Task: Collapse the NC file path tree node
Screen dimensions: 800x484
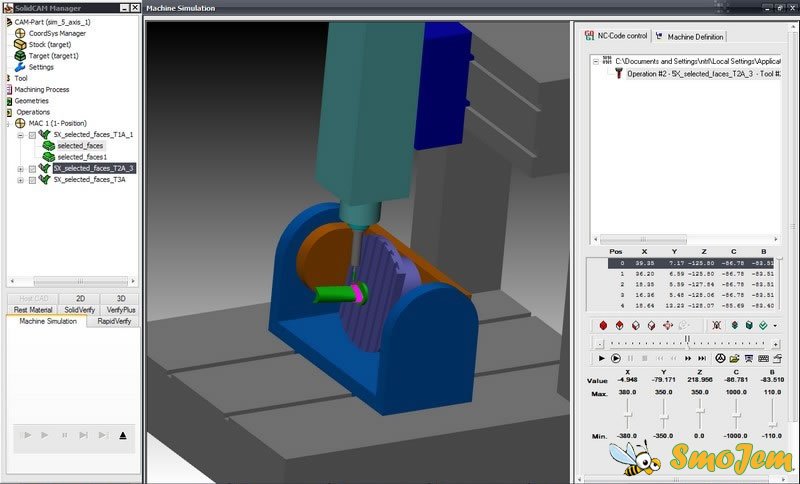Action: (595, 61)
